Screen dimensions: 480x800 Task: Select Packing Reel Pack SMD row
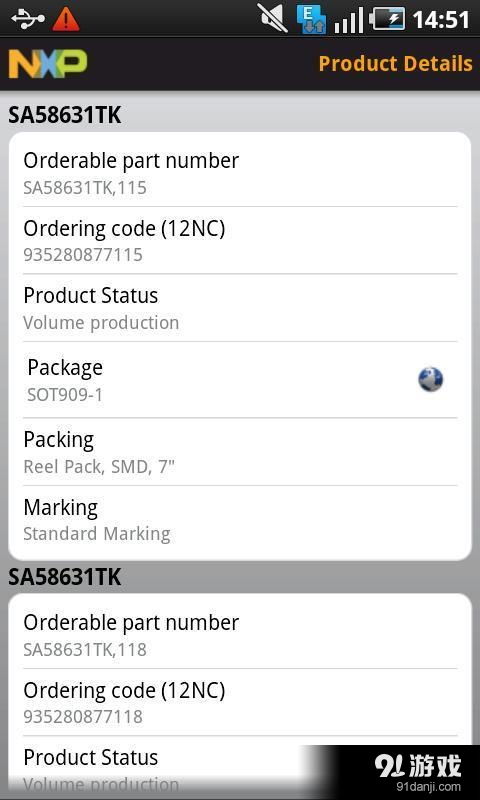tap(240, 452)
